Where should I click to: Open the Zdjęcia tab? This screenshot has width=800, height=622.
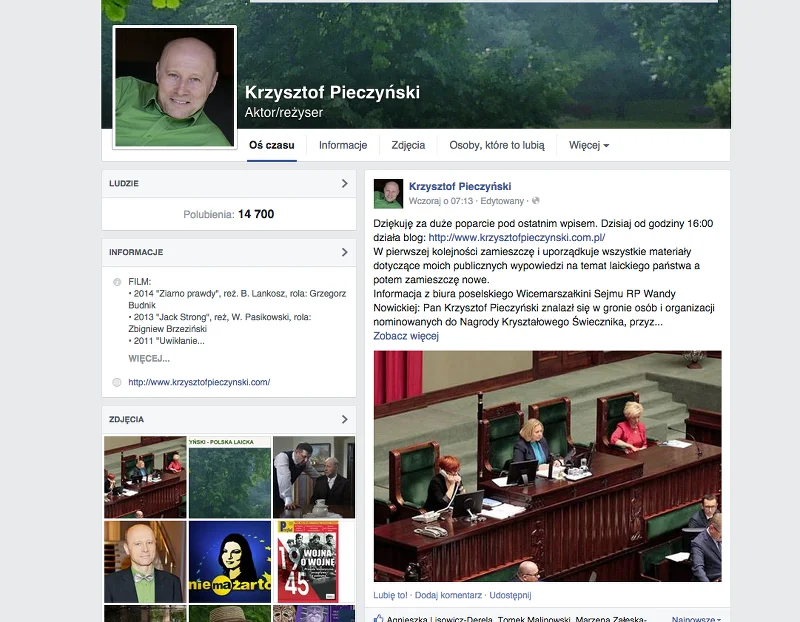(x=408, y=145)
